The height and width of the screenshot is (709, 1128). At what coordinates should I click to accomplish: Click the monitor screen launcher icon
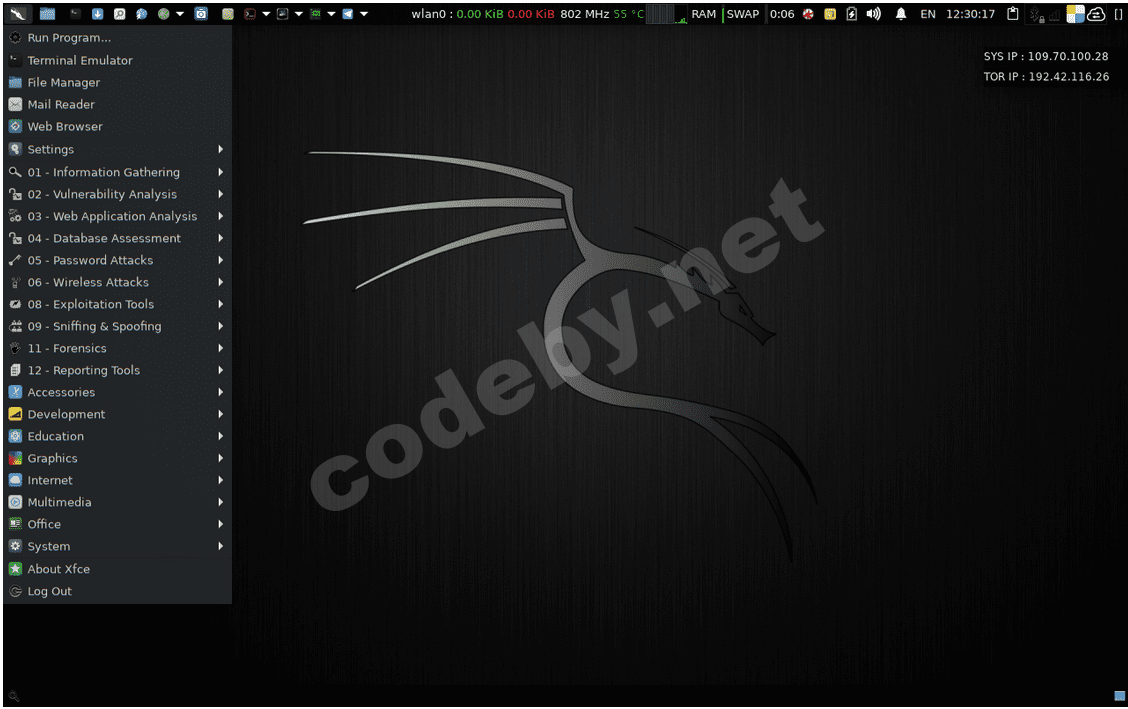pyautogui.click(x=283, y=14)
